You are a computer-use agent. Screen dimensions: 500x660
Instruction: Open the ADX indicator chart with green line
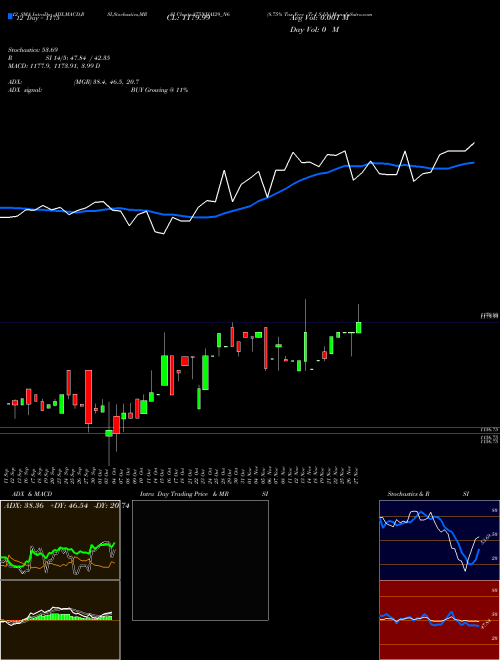(60, 540)
